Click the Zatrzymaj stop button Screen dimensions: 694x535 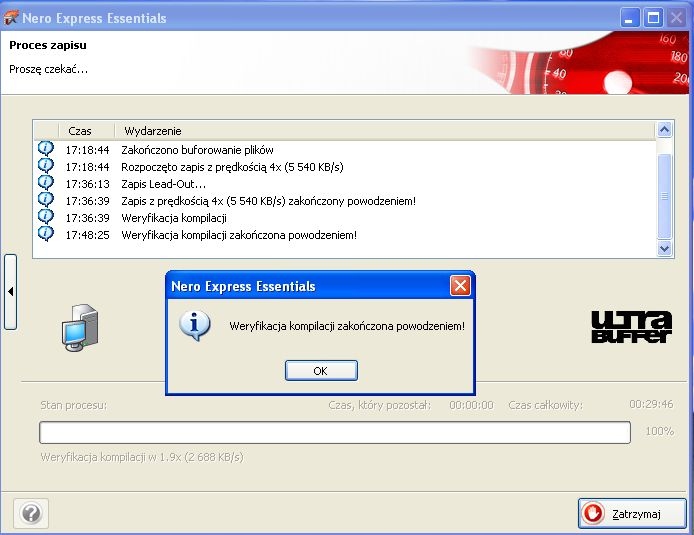point(632,513)
